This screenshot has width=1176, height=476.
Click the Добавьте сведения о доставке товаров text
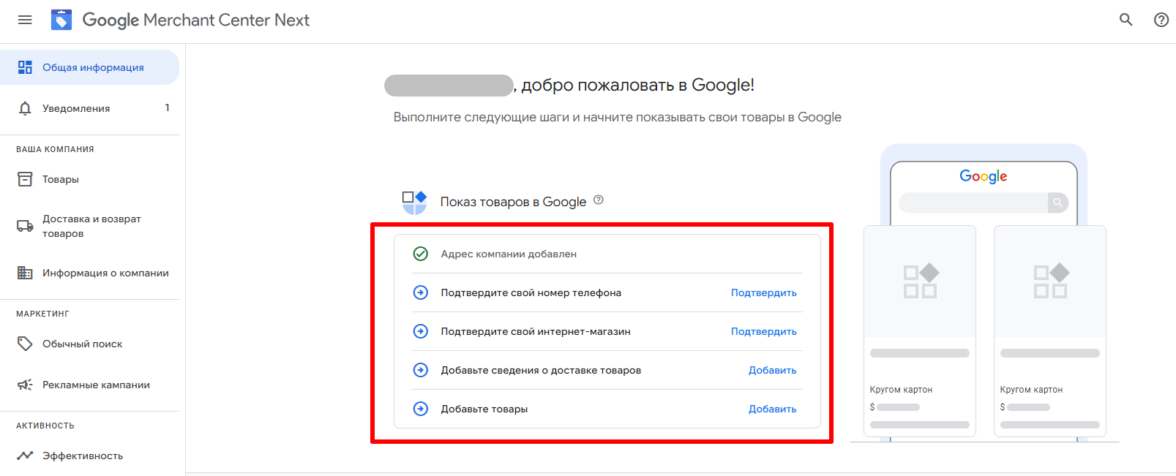pyautogui.click(x=541, y=370)
